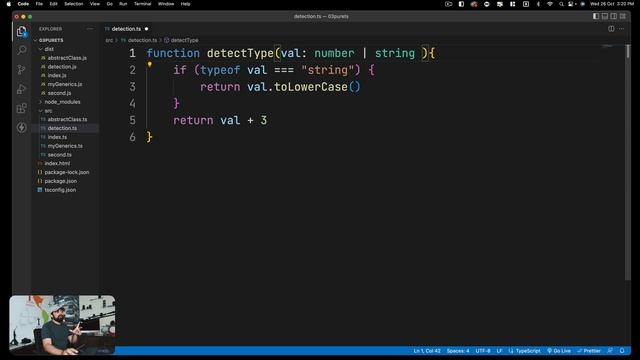
Task: Open the Go menu
Action: [110, 4]
